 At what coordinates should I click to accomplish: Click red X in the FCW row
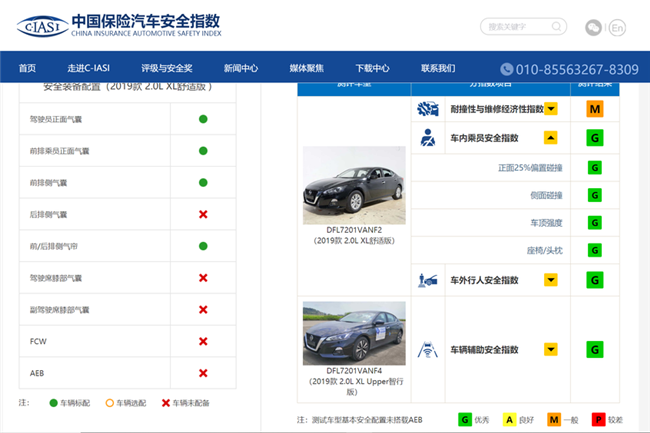pos(203,341)
